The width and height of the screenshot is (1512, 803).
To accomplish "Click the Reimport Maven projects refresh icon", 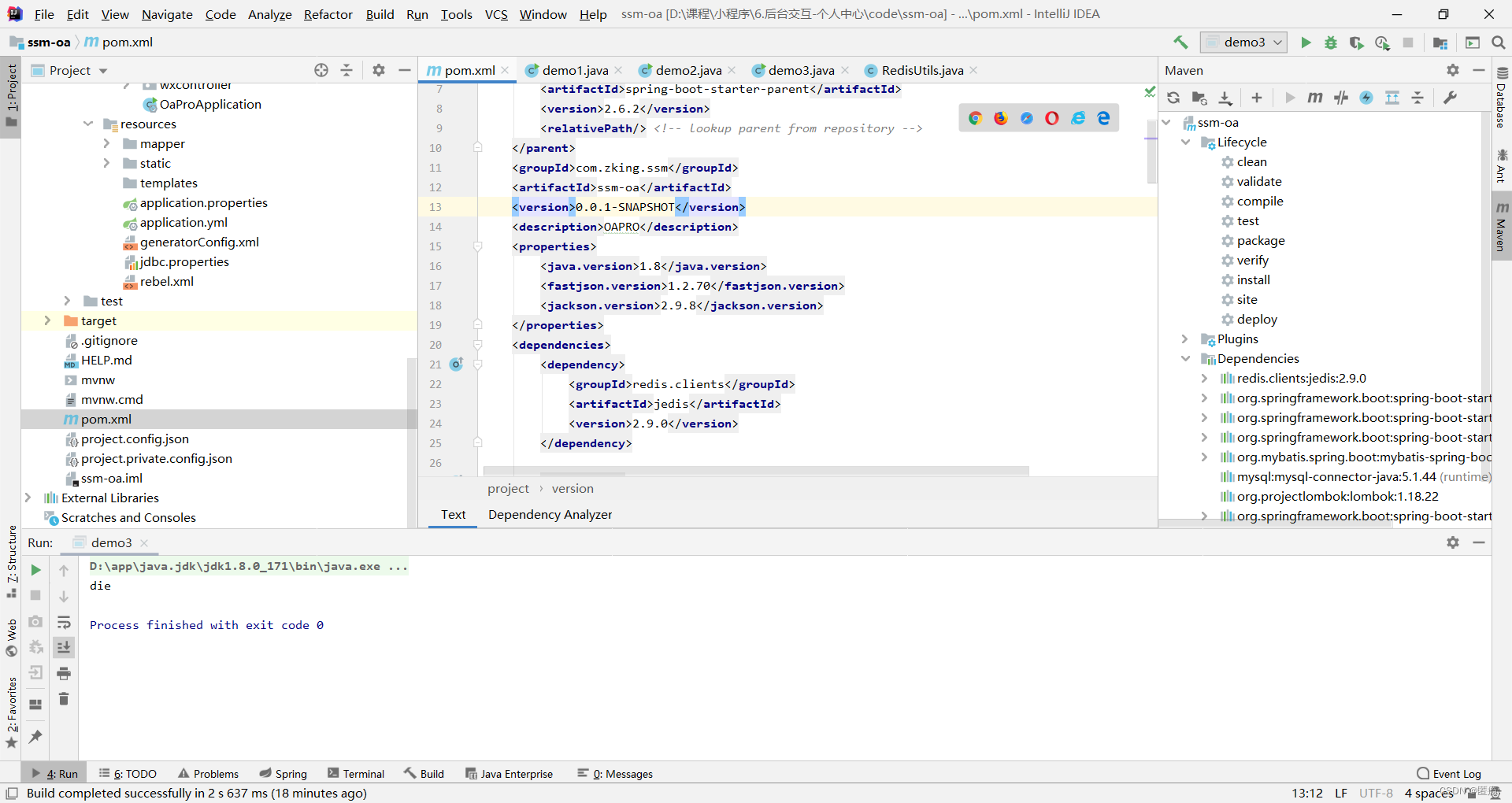I will pyautogui.click(x=1173, y=98).
